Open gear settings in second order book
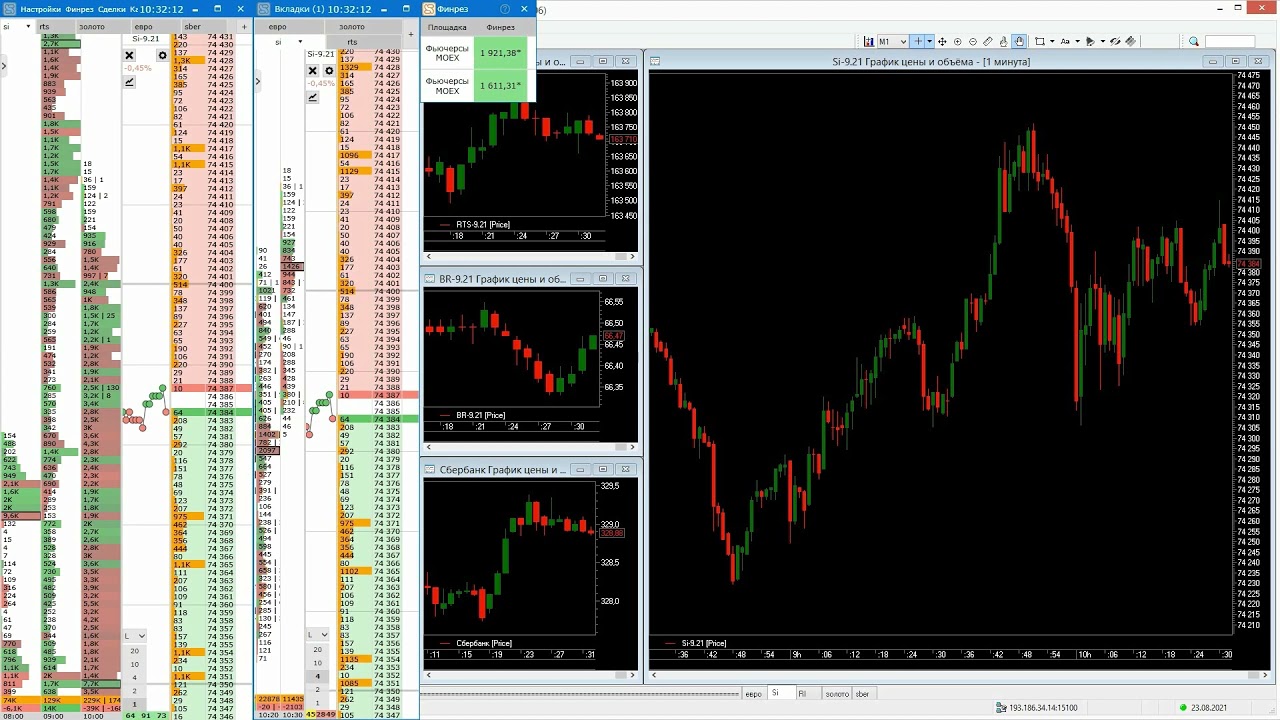1280x720 pixels. 328,71
